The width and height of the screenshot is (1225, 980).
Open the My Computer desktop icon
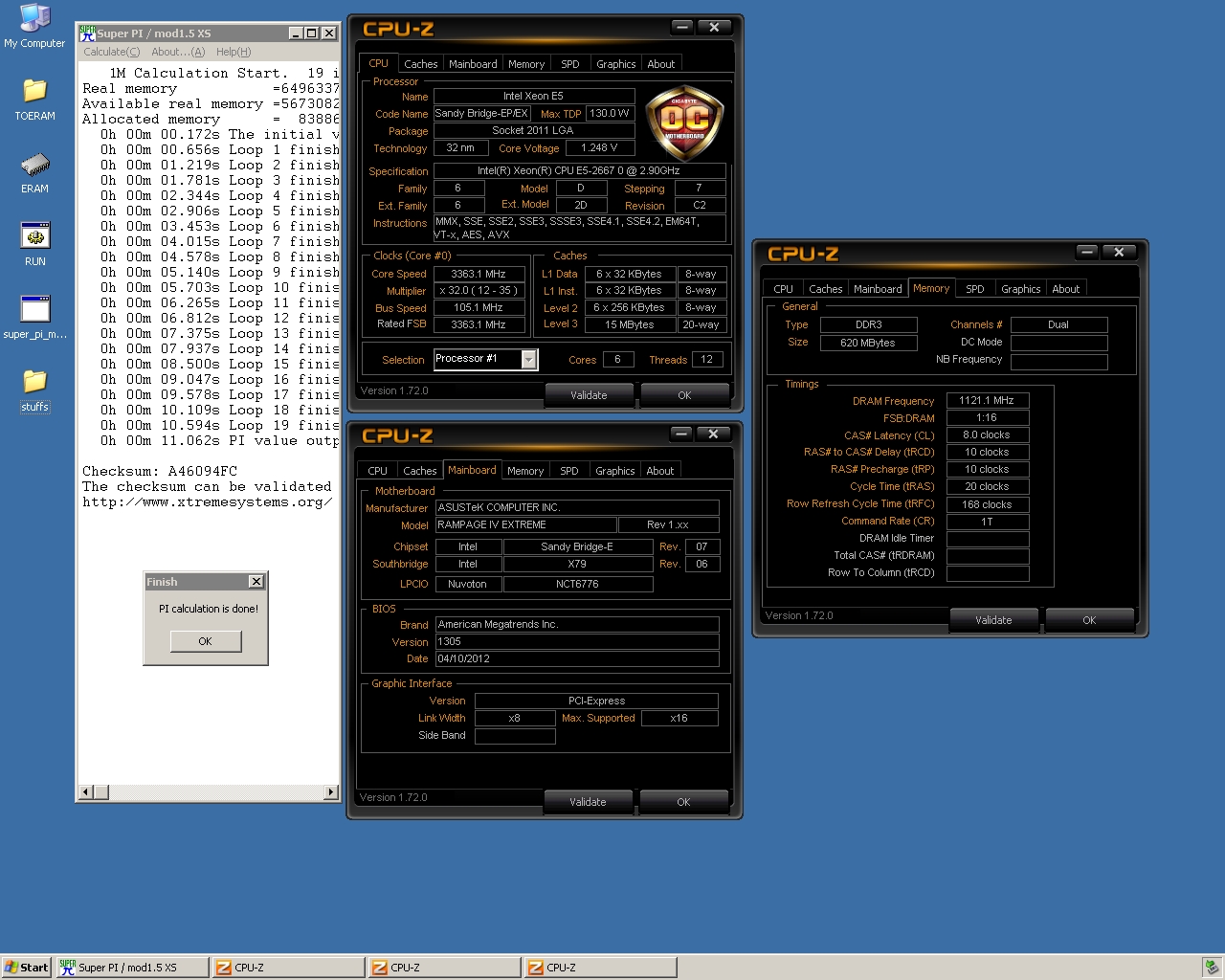(x=34, y=26)
